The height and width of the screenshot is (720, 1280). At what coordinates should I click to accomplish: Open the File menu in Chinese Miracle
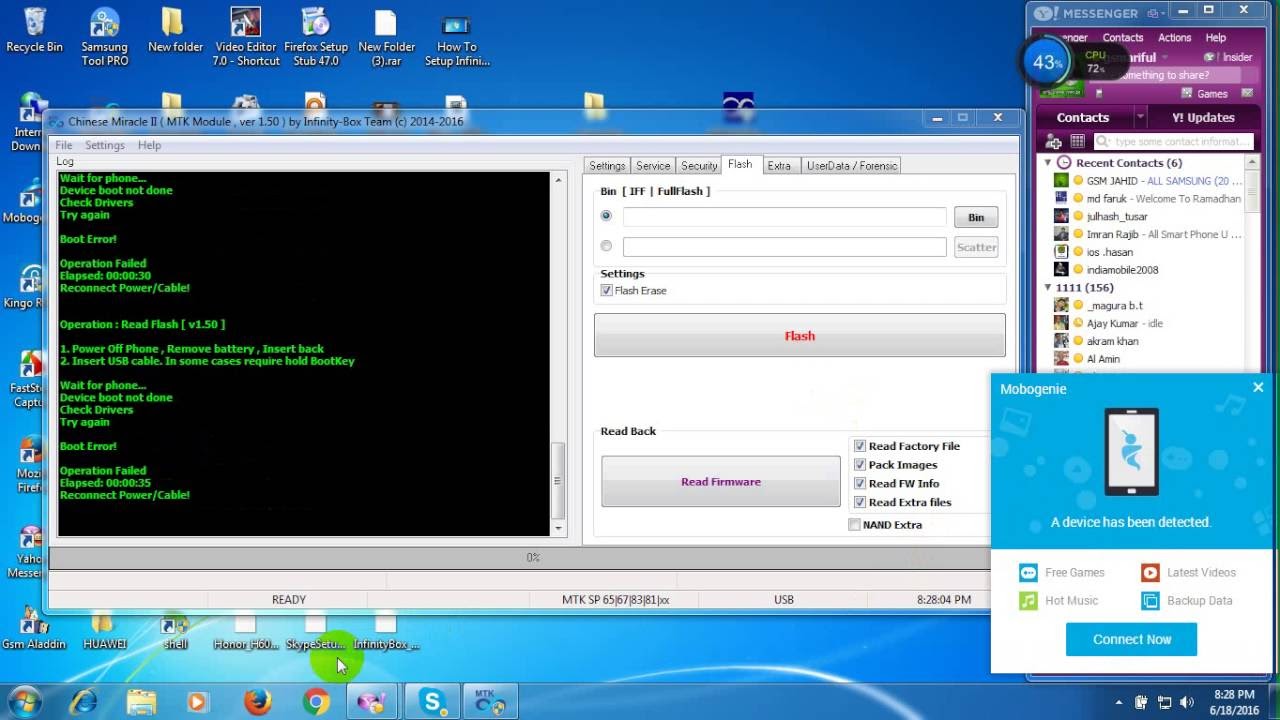(64, 145)
